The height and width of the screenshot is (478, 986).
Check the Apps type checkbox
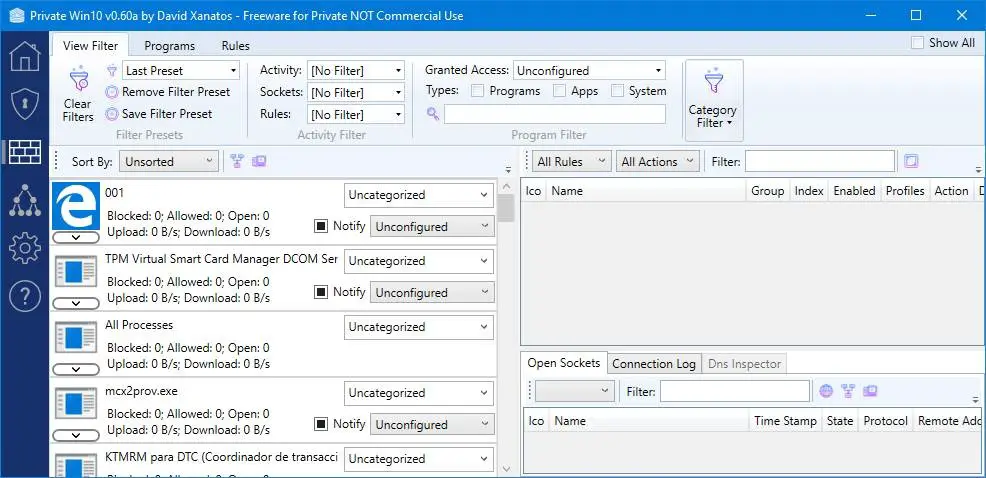pyautogui.click(x=560, y=91)
